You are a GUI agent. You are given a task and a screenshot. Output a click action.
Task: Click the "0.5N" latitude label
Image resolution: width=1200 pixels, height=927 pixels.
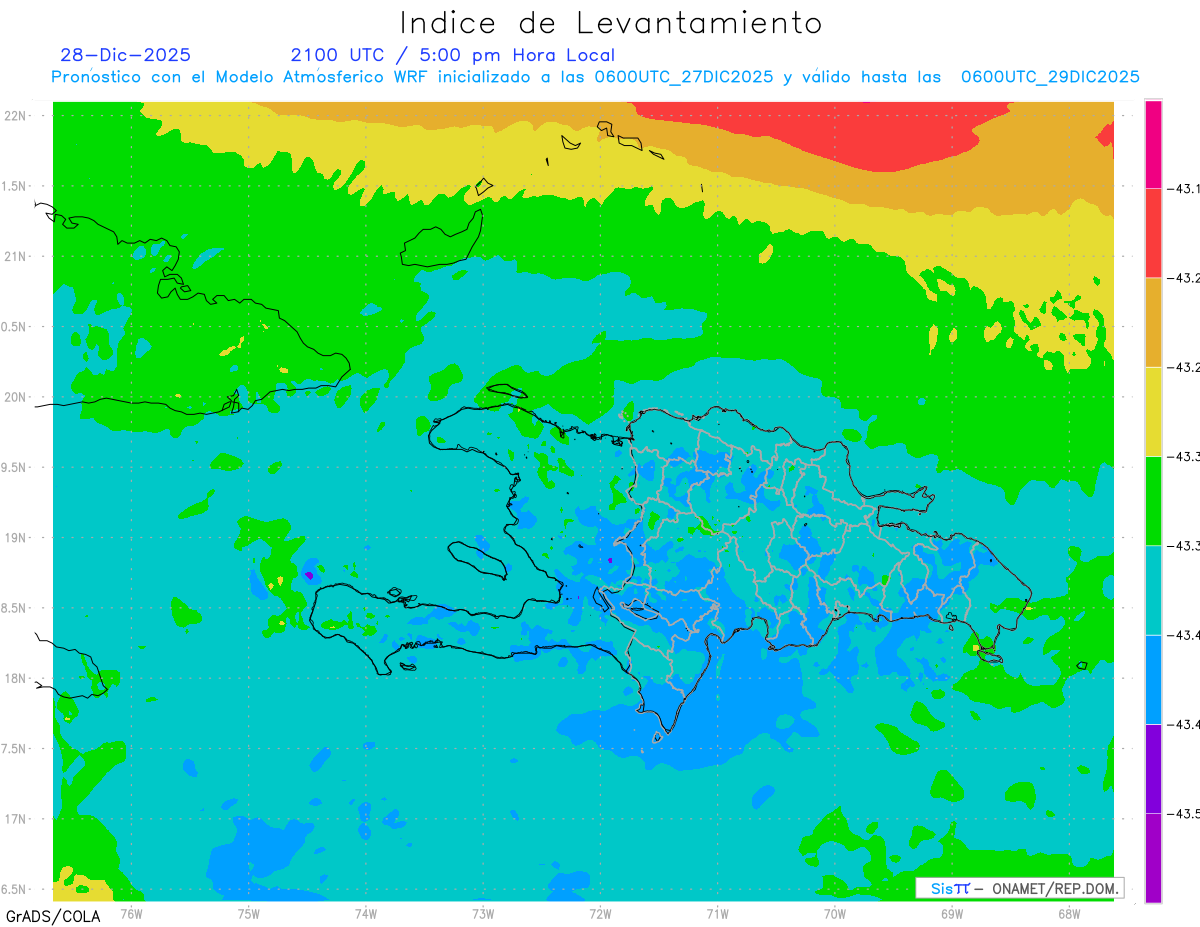click(15, 327)
